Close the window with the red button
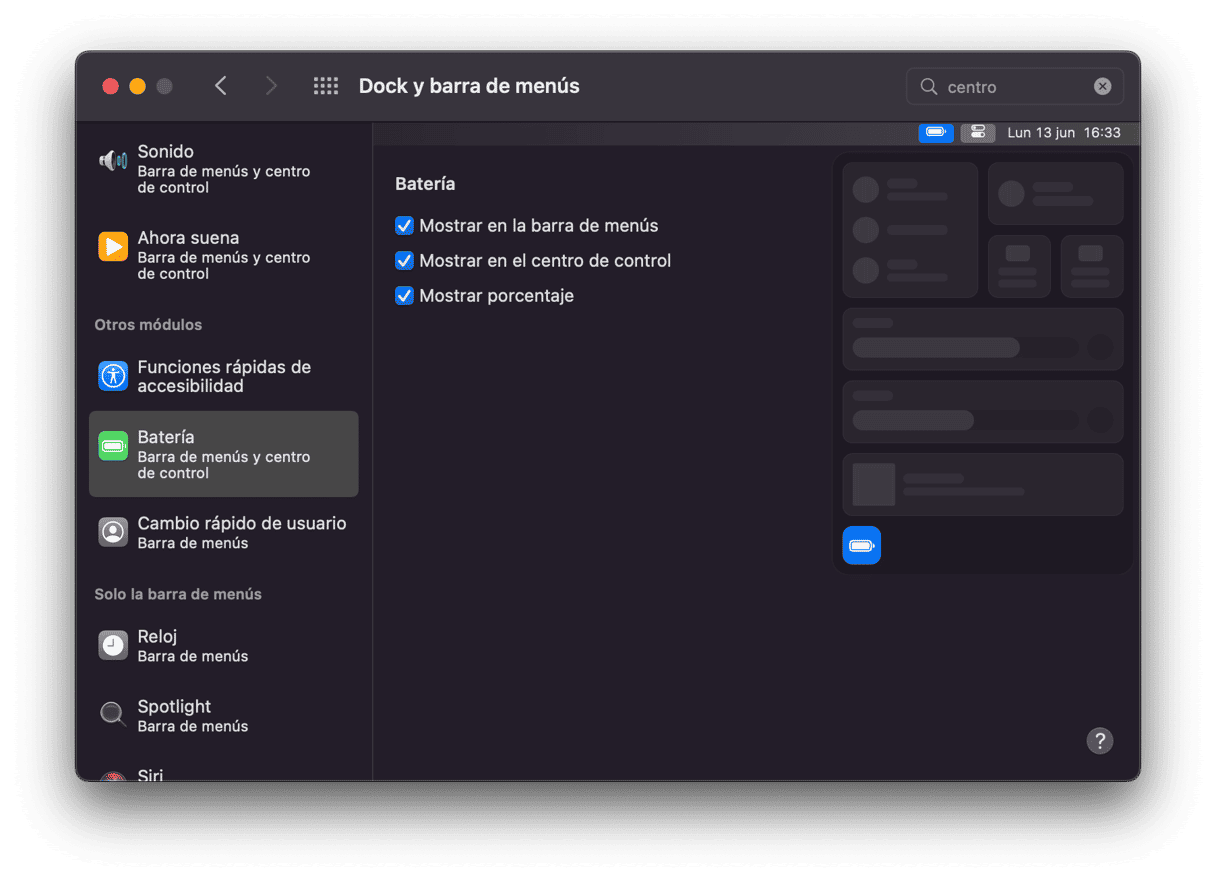 tap(111, 86)
